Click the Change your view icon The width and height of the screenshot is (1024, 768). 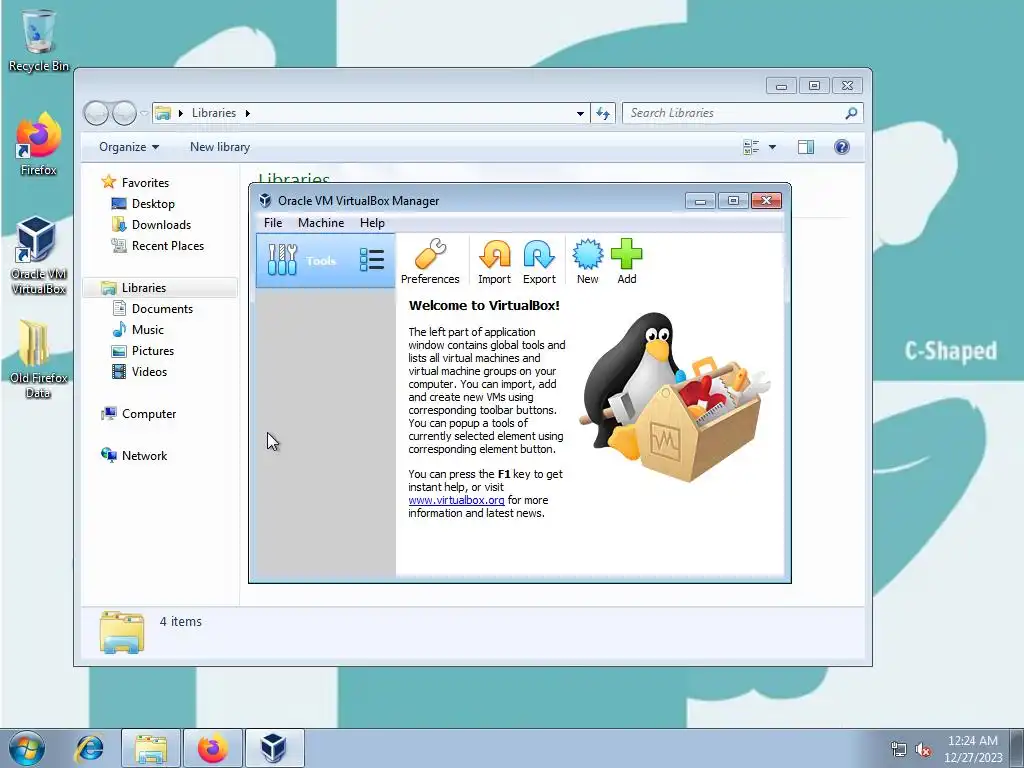[751, 147]
